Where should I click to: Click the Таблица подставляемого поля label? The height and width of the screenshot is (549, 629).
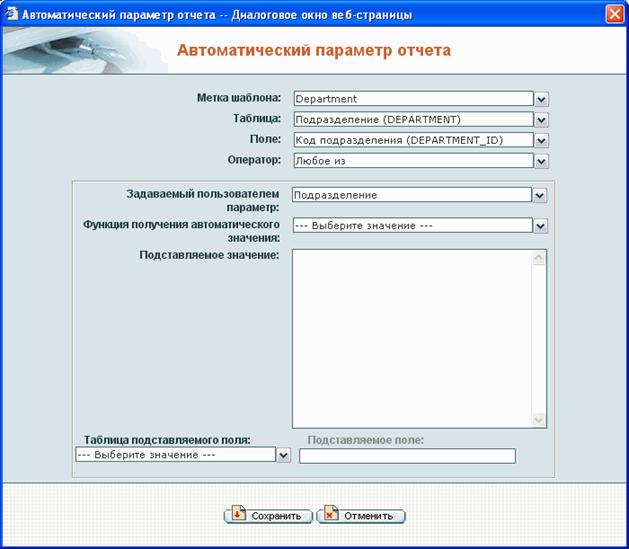click(x=167, y=440)
